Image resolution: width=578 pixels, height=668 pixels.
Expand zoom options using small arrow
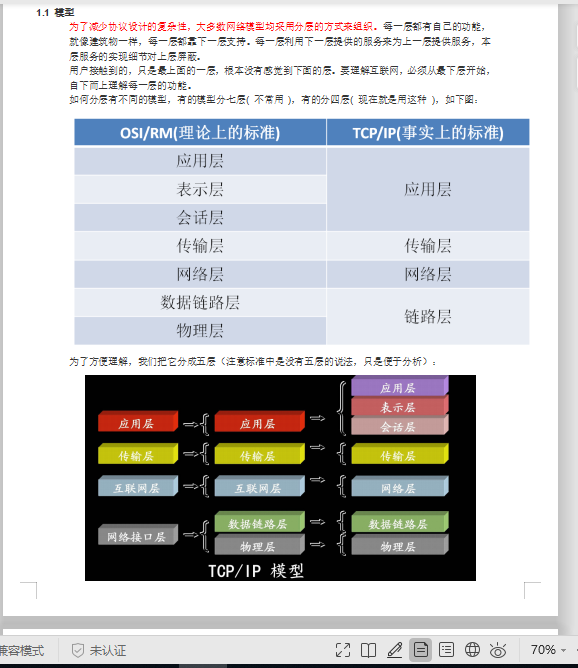pos(564,651)
